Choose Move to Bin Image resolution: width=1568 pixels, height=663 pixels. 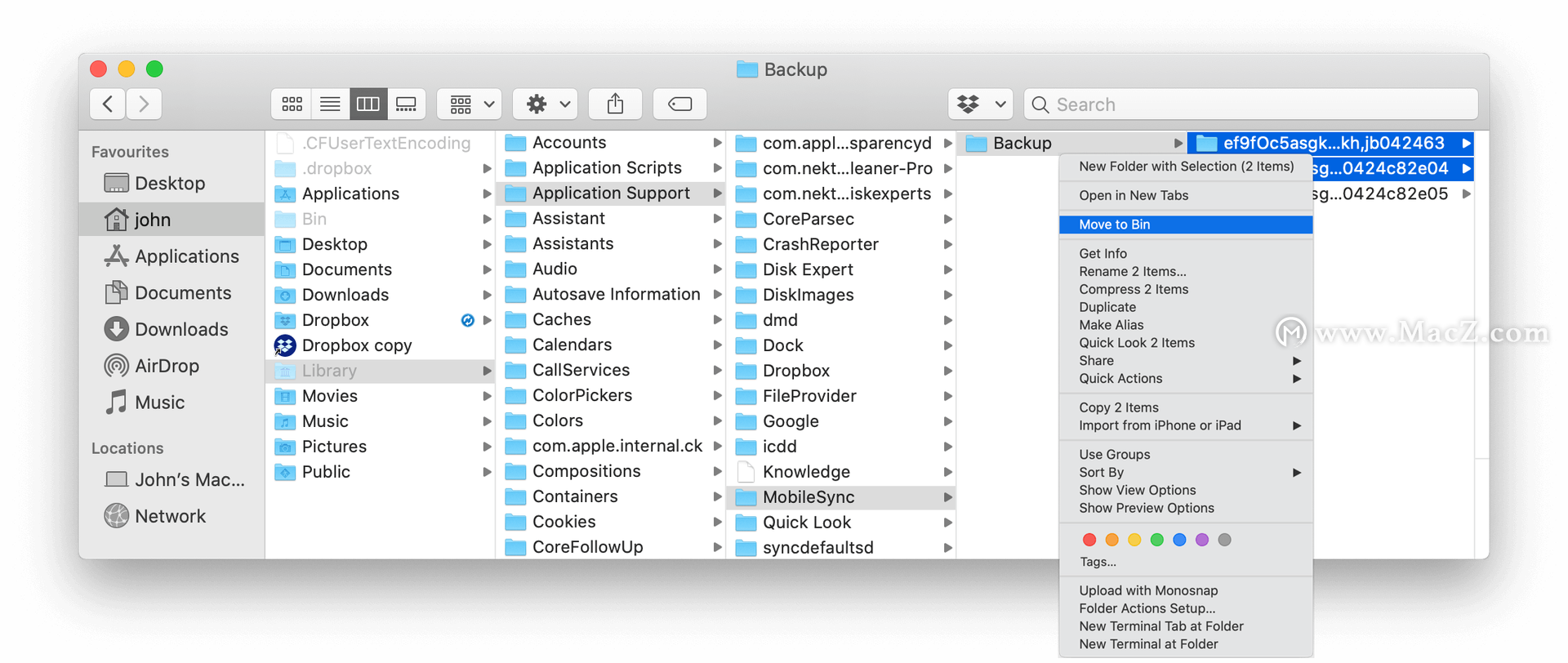[x=1186, y=225]
